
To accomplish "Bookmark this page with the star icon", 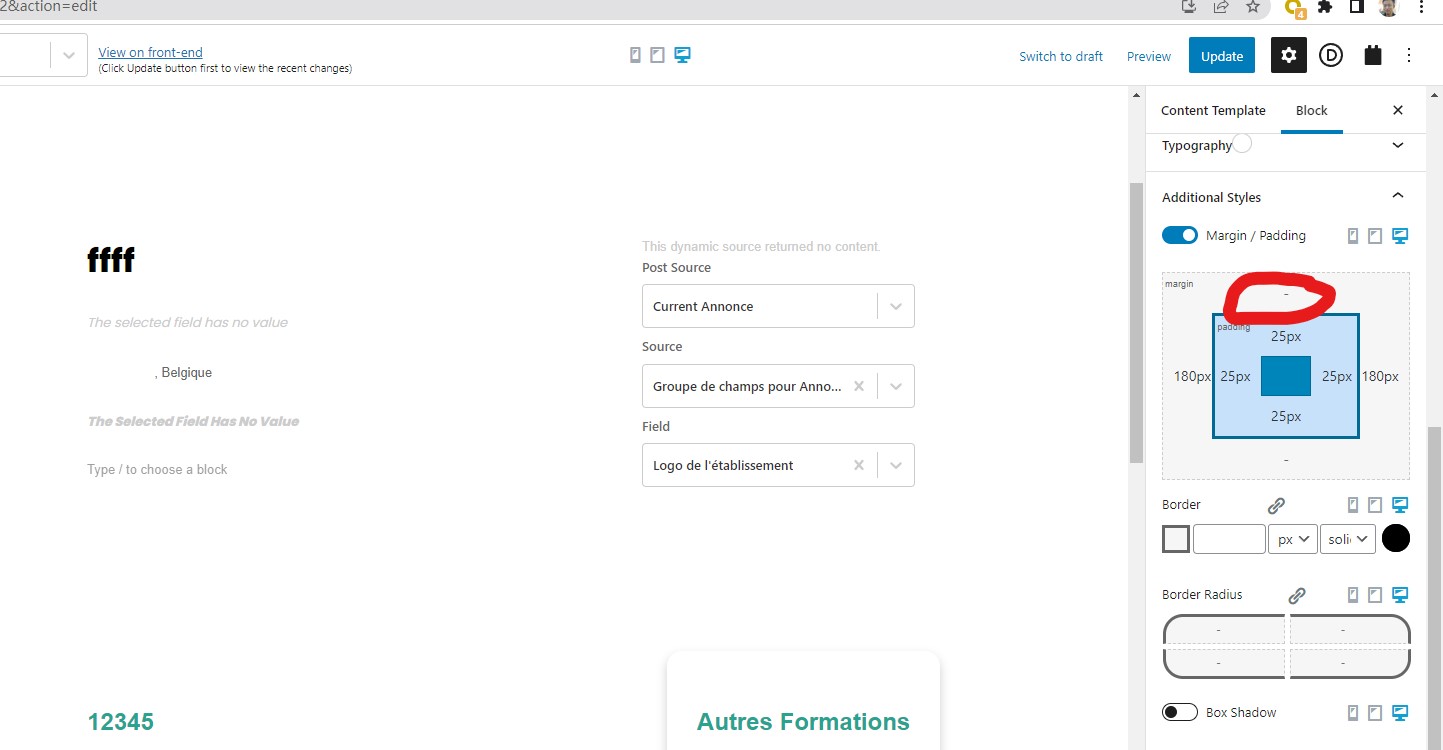I will 1253,7.
